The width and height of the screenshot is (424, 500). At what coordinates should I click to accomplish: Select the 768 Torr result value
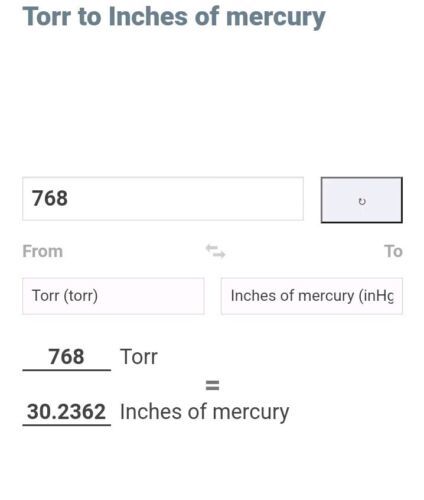pos(66,357)
